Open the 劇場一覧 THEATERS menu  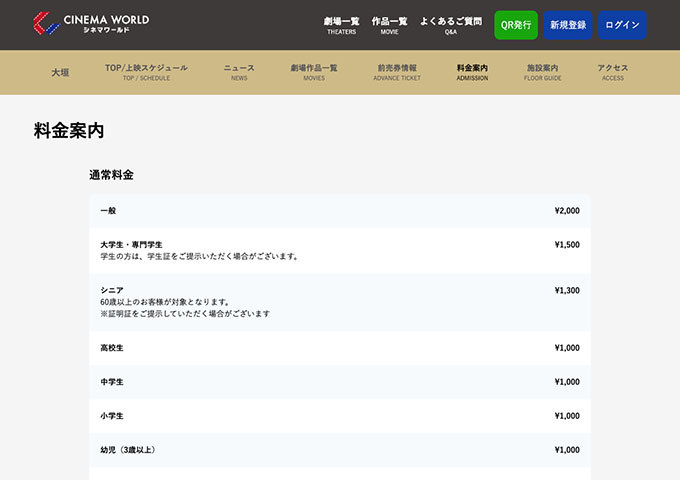(x=341, y=25)
